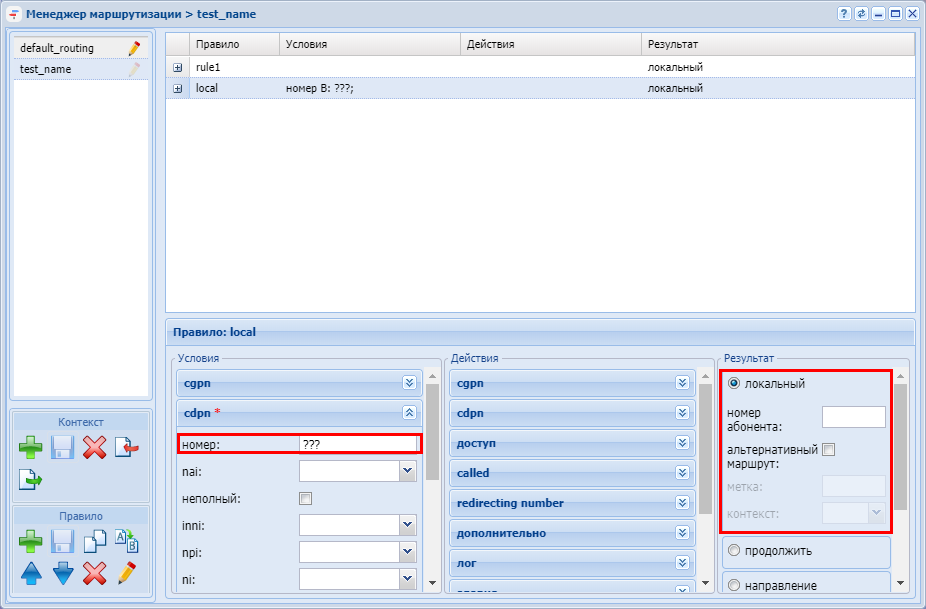Add a new context with the green plus
Screen dimensions: 926x609
point(31,447)
